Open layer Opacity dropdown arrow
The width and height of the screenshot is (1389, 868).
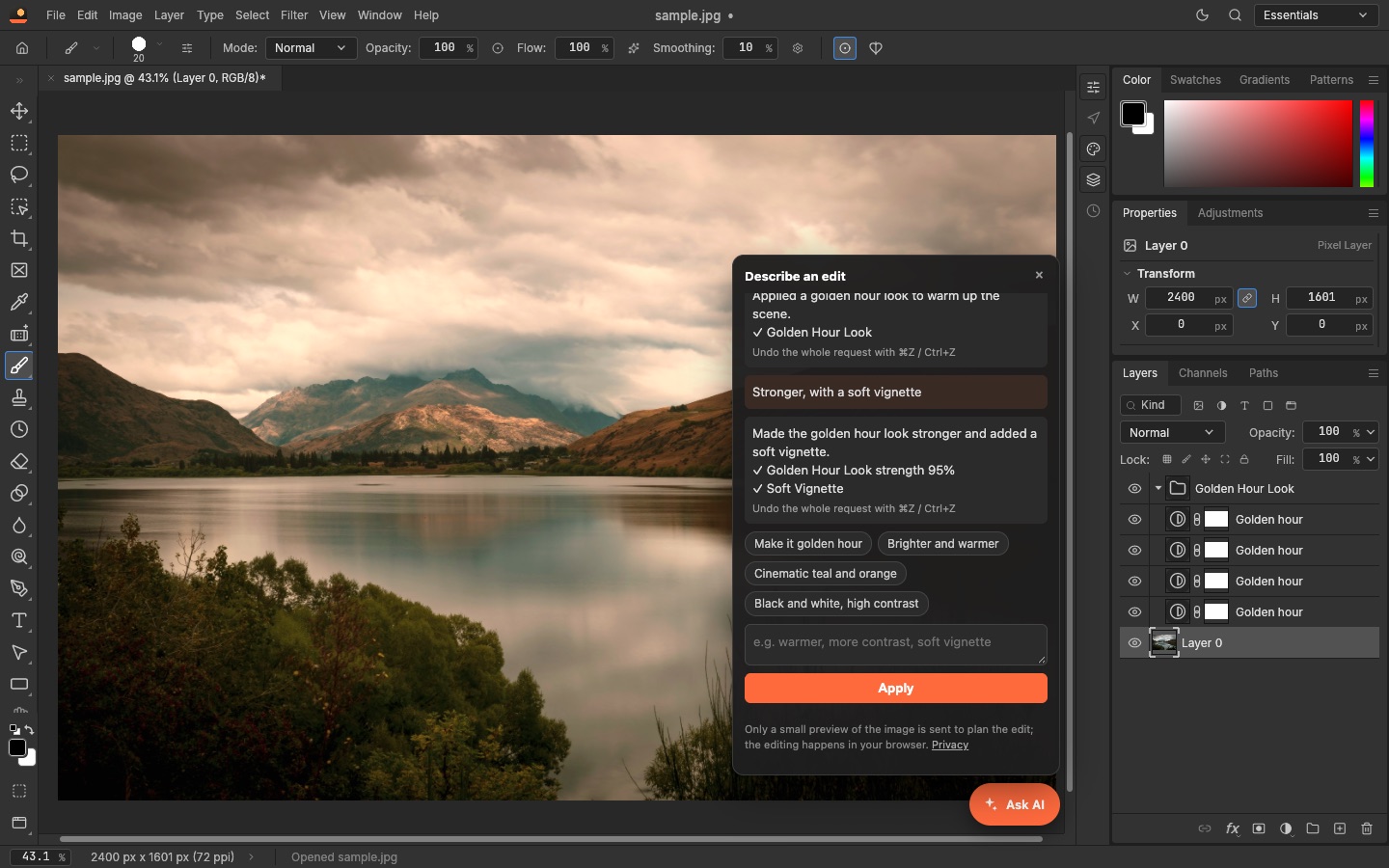[1371, 433]
